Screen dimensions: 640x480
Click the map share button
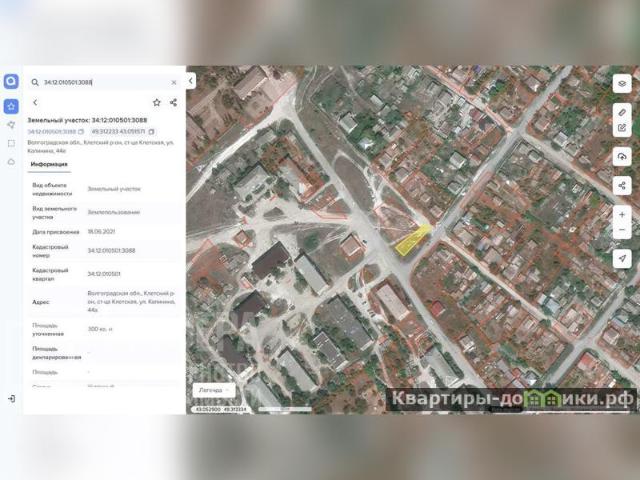click(x=622, y=186)
